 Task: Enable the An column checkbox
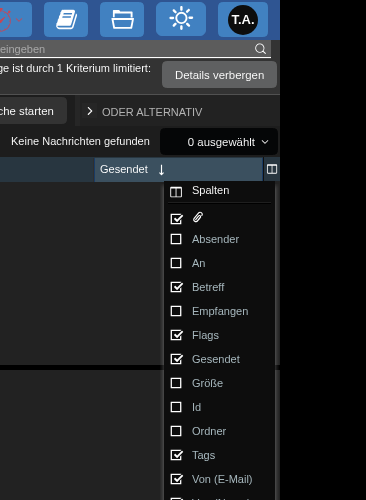point(176,263)
